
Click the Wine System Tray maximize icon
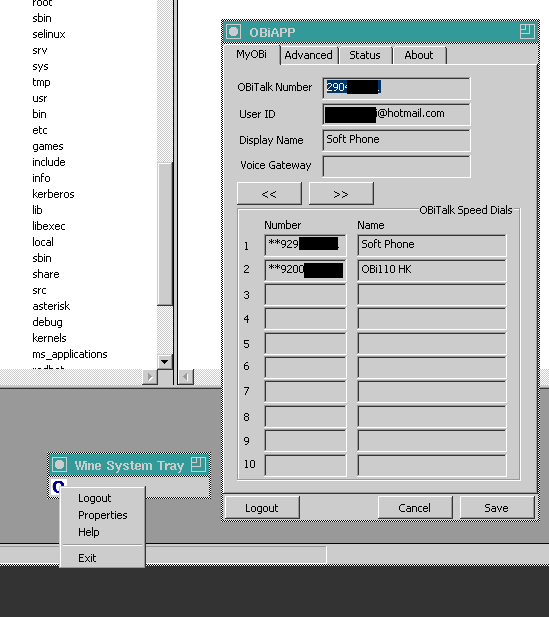pos(198,464)
